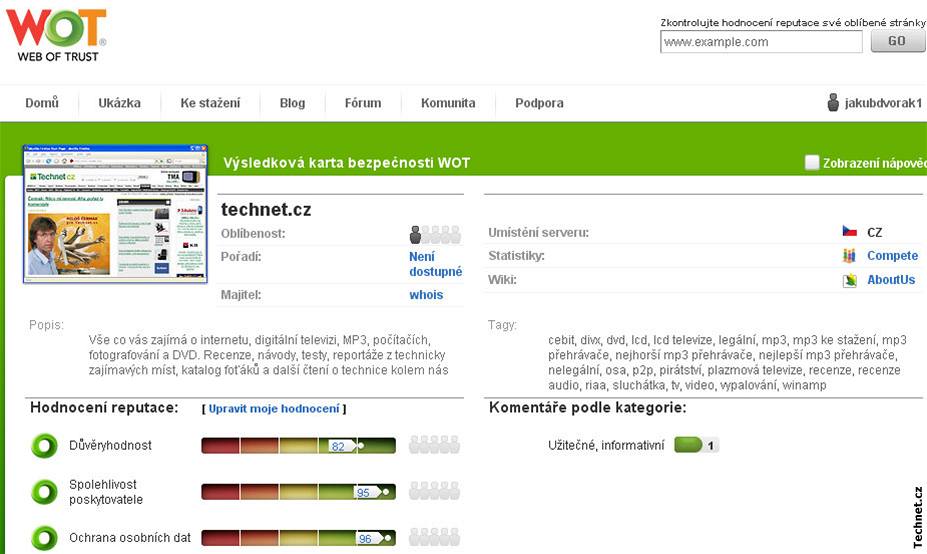
Task: Click the green Spolehlivost poskytovatele circle icon
Action: pos(44,491)
